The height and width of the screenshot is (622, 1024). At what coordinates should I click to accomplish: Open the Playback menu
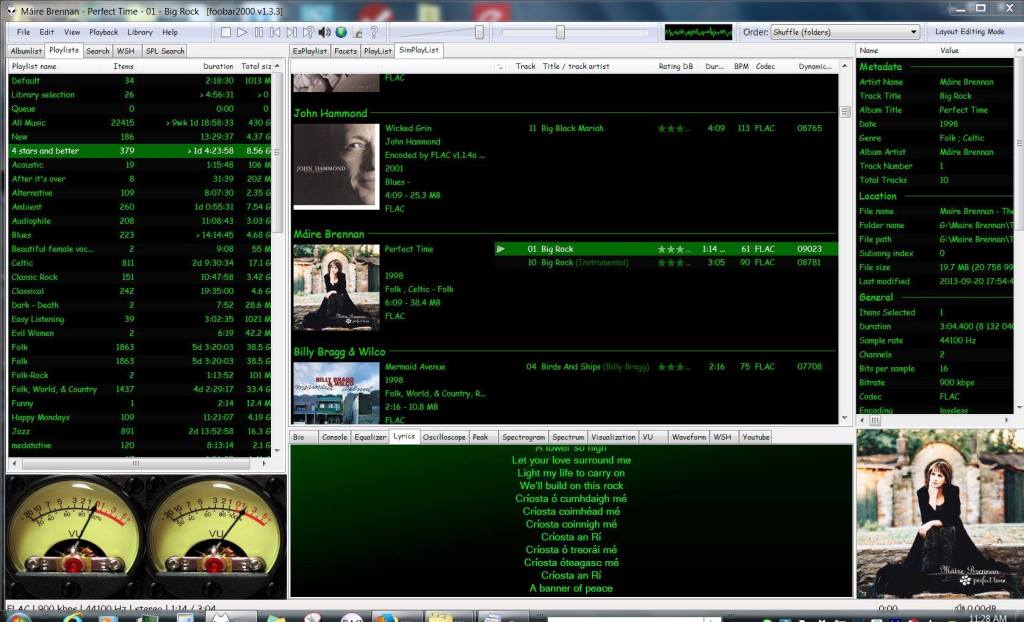103,32
